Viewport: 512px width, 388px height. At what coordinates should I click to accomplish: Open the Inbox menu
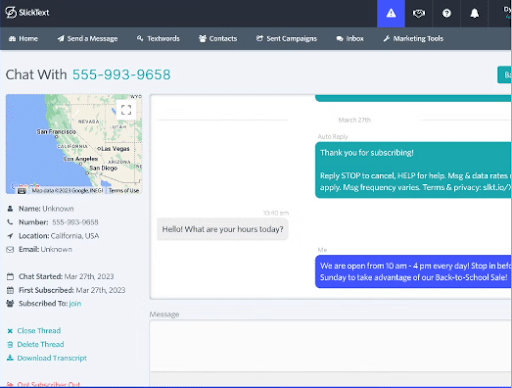click(x=350, y=39)
